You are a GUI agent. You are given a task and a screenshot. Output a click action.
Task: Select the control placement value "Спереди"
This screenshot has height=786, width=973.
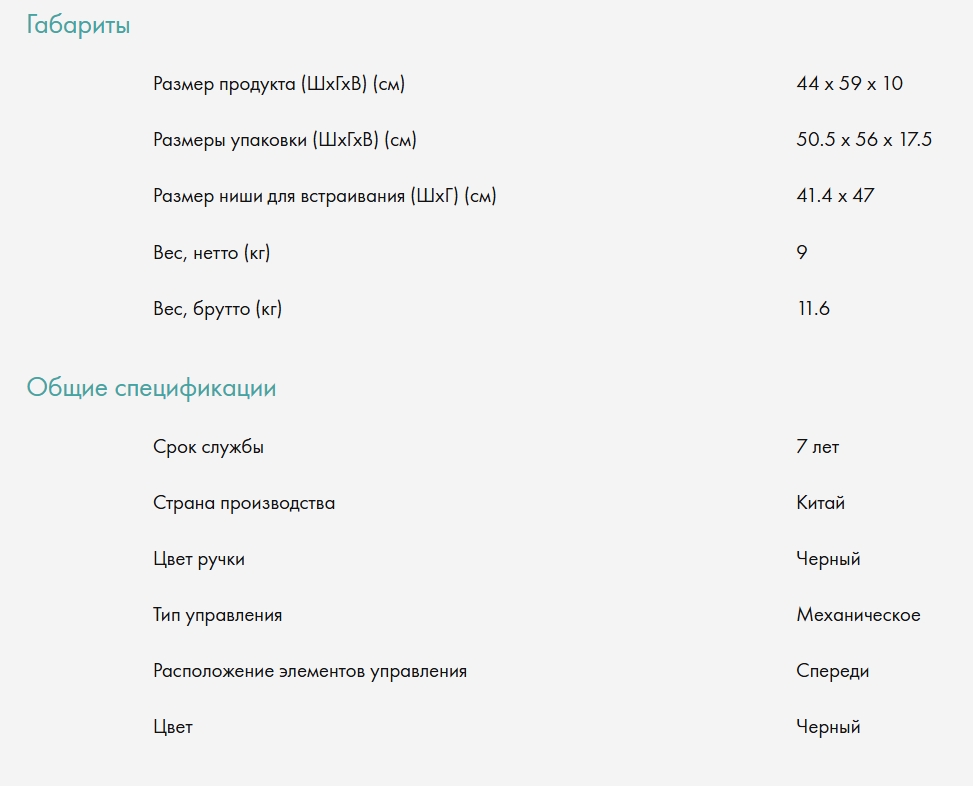coord(833,671)
